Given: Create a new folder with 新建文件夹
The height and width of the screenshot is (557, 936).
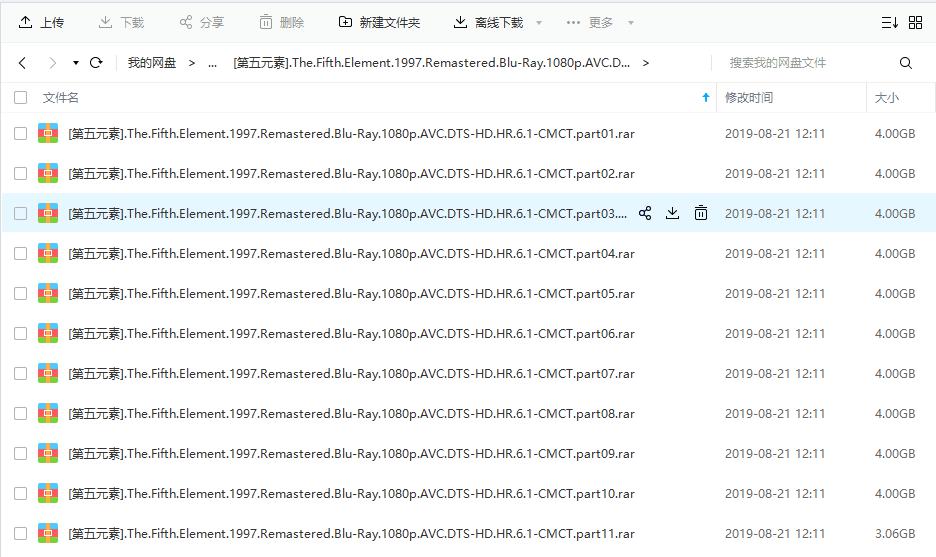Looking at the screenshot, I should (x=379, y=23).
